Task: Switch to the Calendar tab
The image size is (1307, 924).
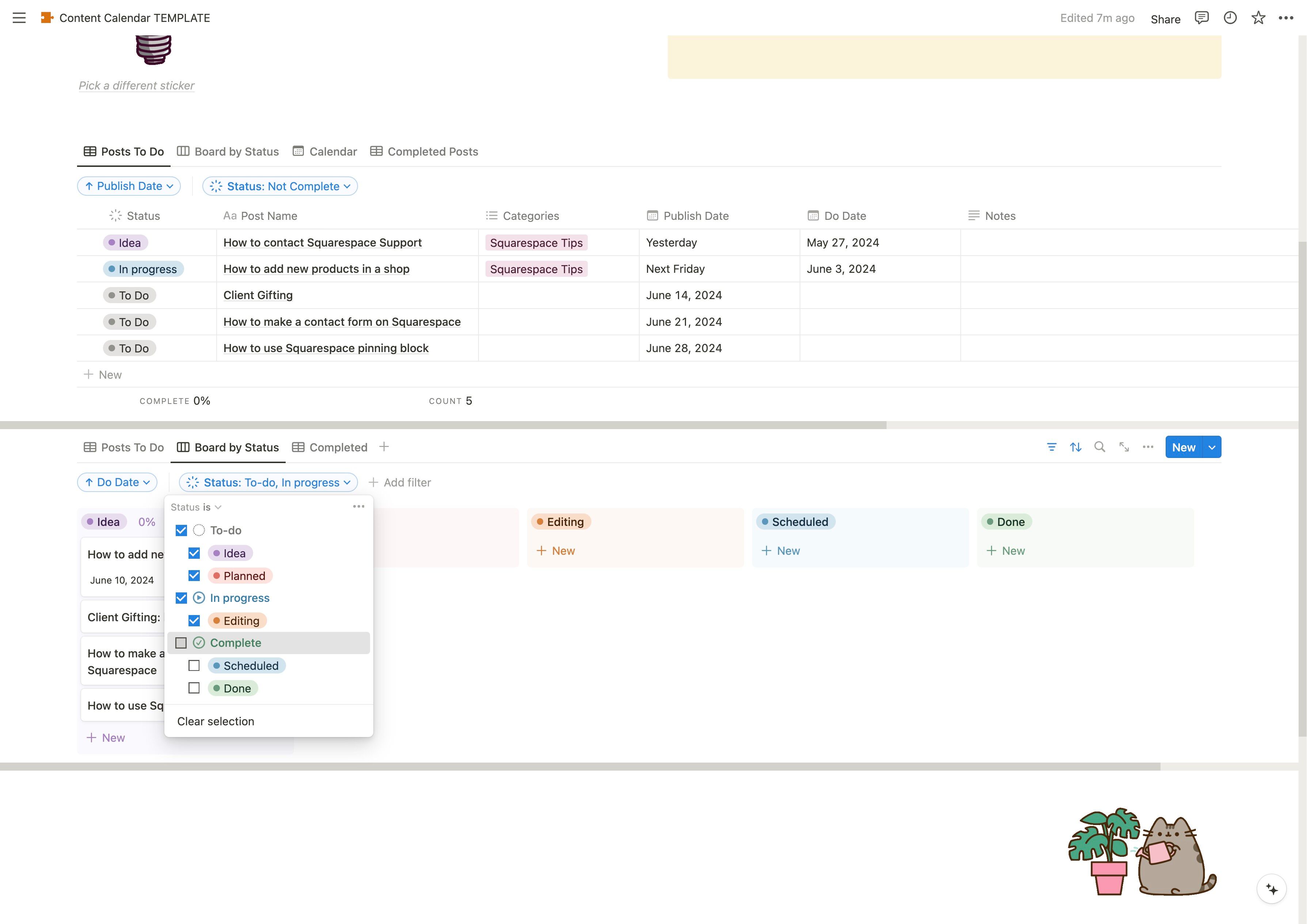Action: (x=324, y=152)
